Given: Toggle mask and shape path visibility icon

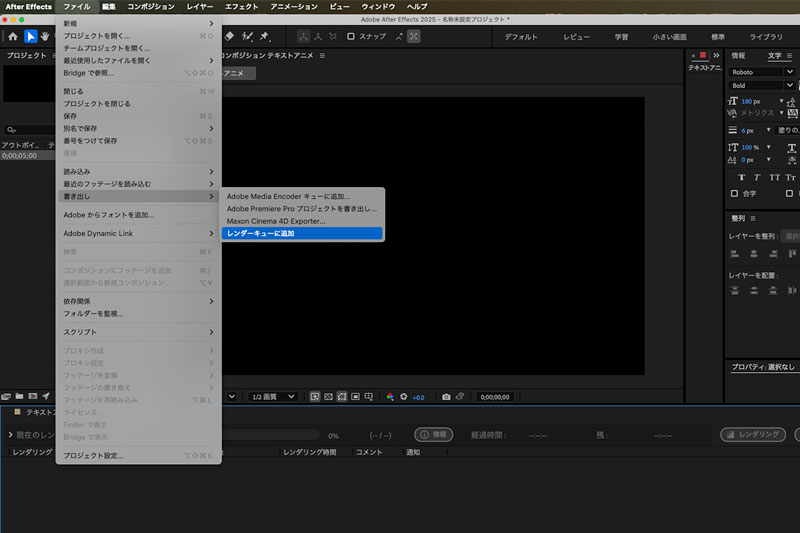Looking at the screenshot, I should click(342, 396).
